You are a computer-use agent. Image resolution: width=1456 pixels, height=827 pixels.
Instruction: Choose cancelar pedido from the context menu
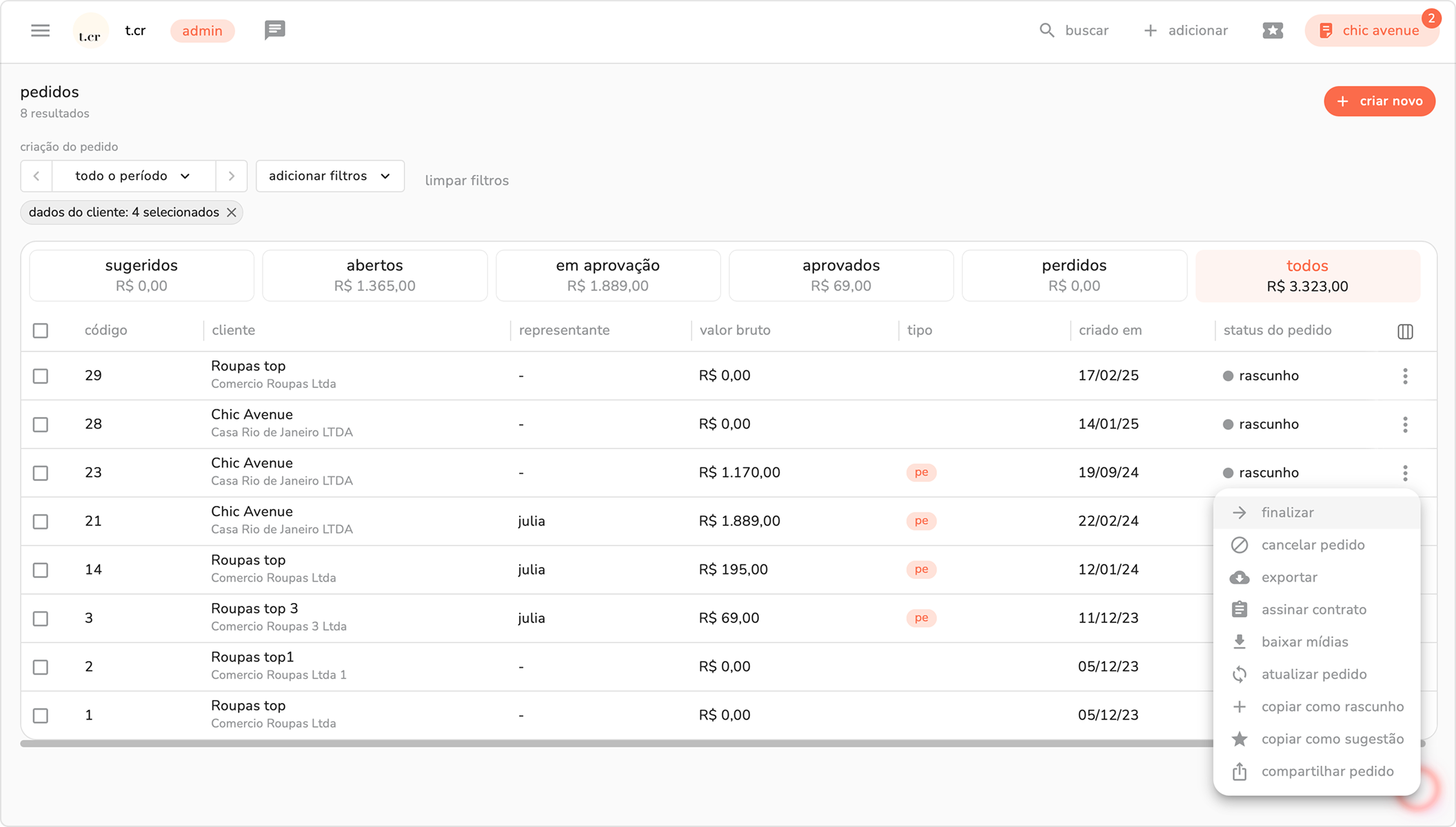pos(1313,545)
